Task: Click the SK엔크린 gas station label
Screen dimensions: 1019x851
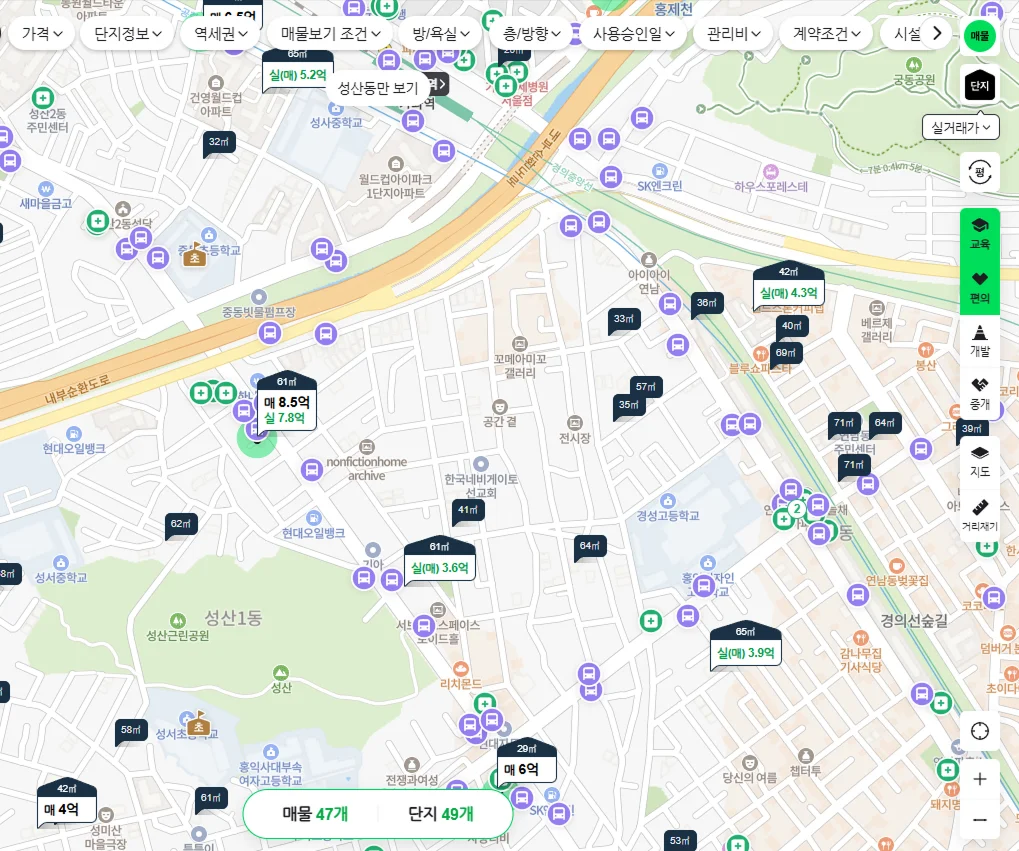Action: click(x=660, y=186)
